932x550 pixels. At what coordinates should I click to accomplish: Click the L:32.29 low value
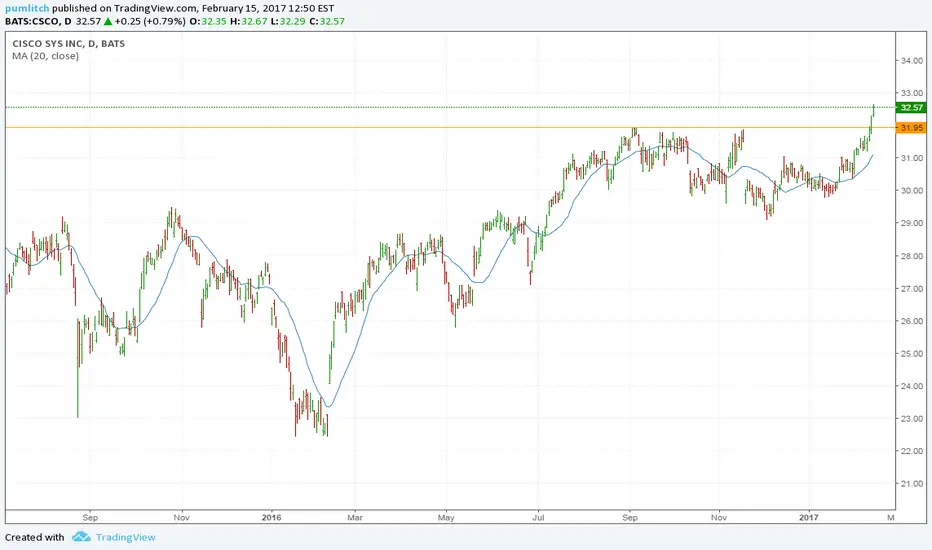288,21
